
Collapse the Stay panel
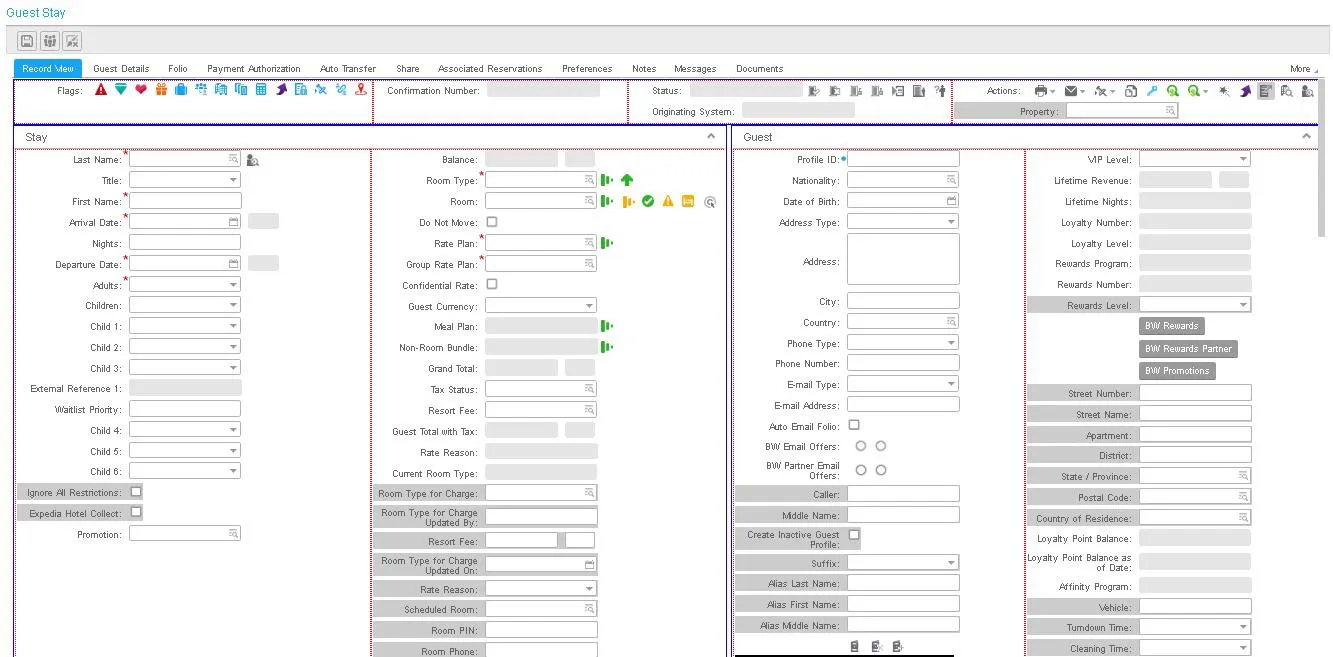tap(711, 137)
